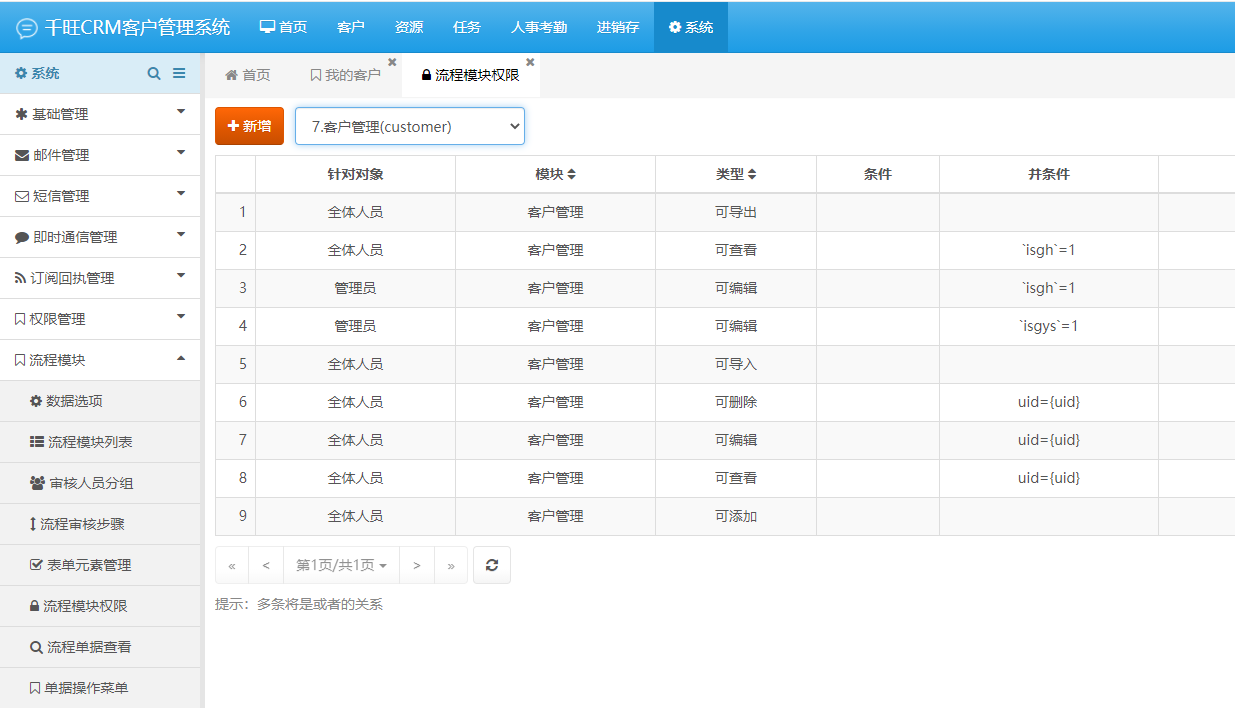
Task: Go to next page with > button
Action: (x=417, y=565)
